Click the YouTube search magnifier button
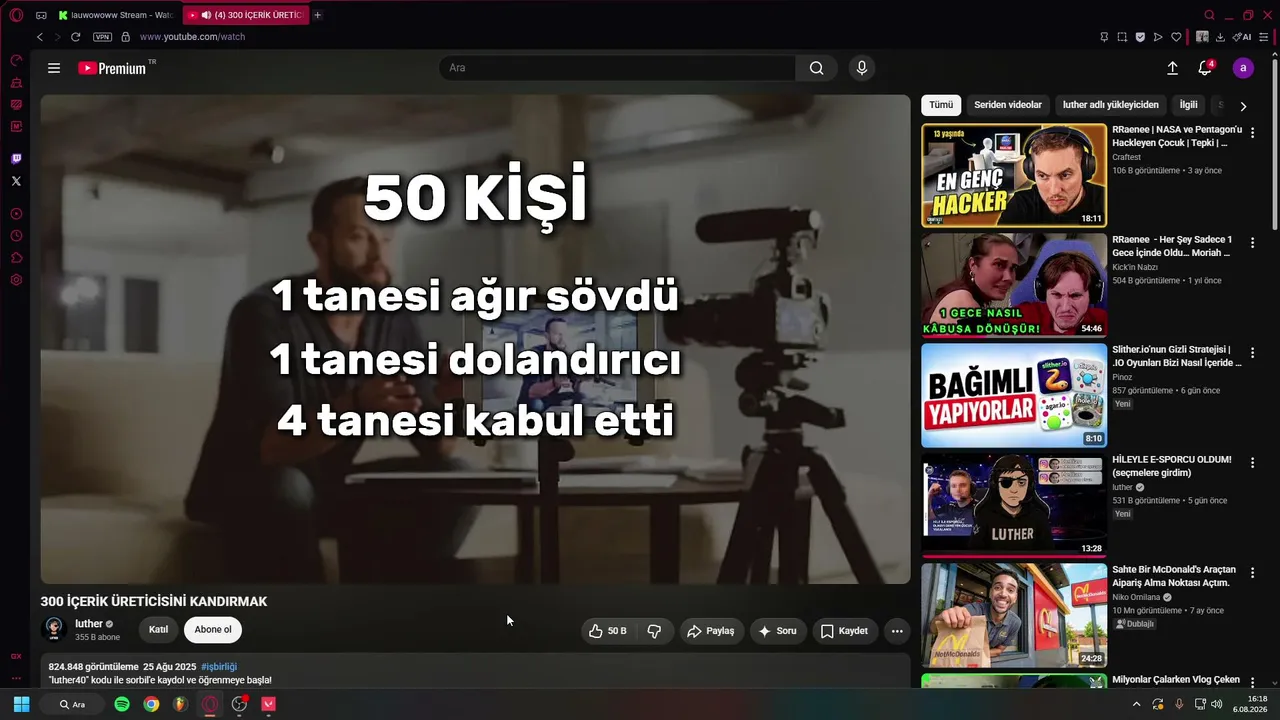Viewport: 1280px width, 720px height. pyautogui.click(x=817, y=68)
